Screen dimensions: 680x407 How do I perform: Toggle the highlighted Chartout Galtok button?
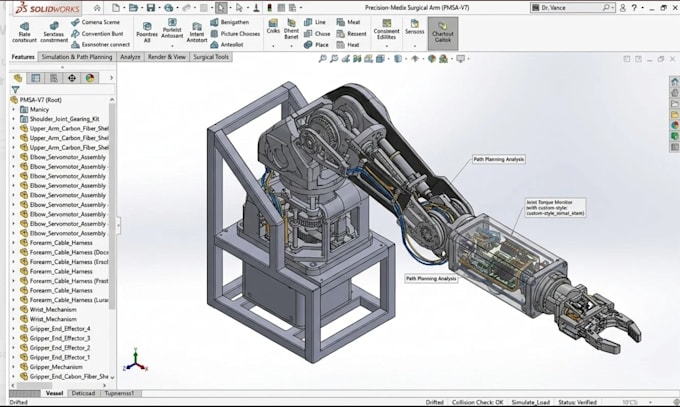click(x=443, y=33)
